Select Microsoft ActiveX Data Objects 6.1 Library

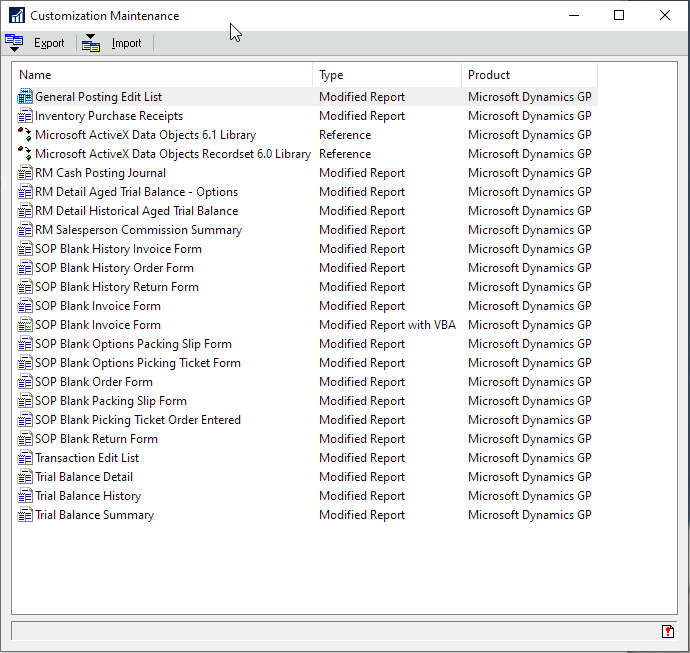click(x=146, y=135)
